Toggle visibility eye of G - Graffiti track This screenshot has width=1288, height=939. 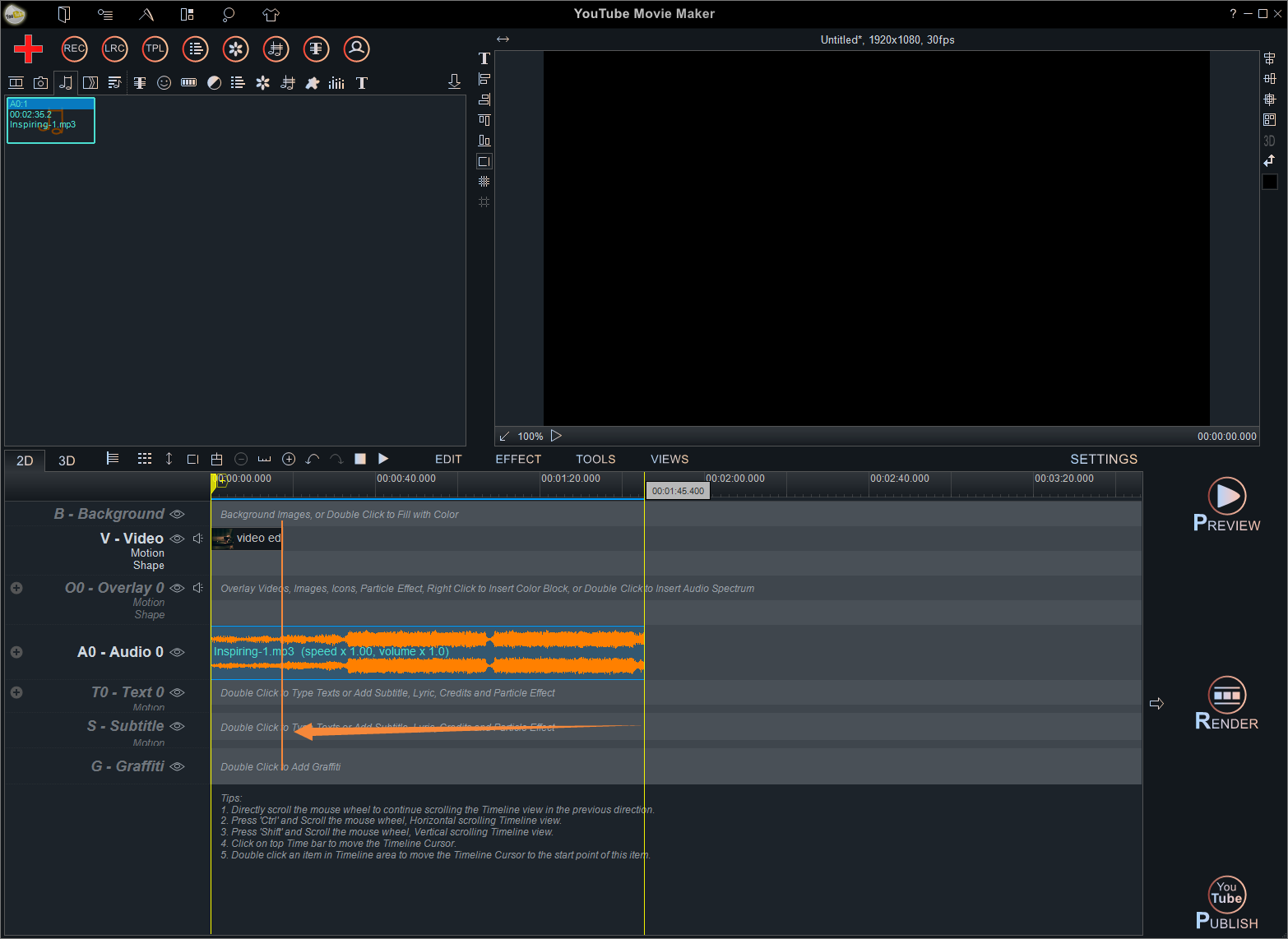(x=177, y=766)
